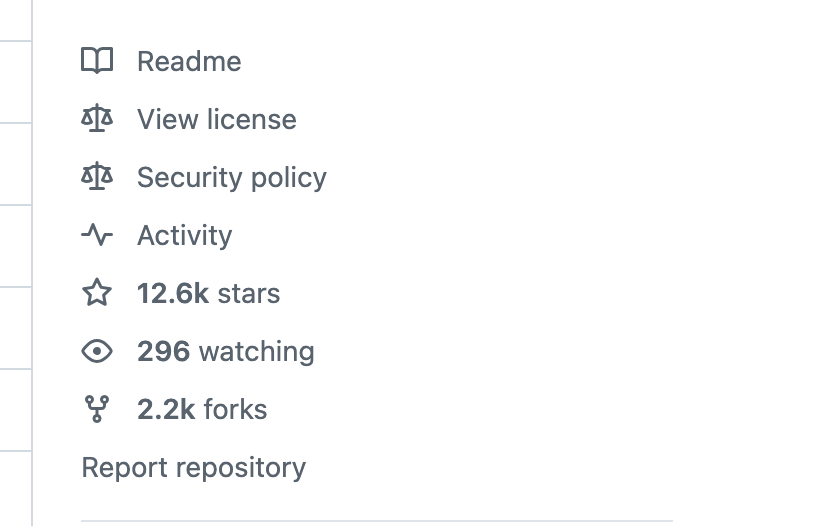Open the Readme link

189,61
